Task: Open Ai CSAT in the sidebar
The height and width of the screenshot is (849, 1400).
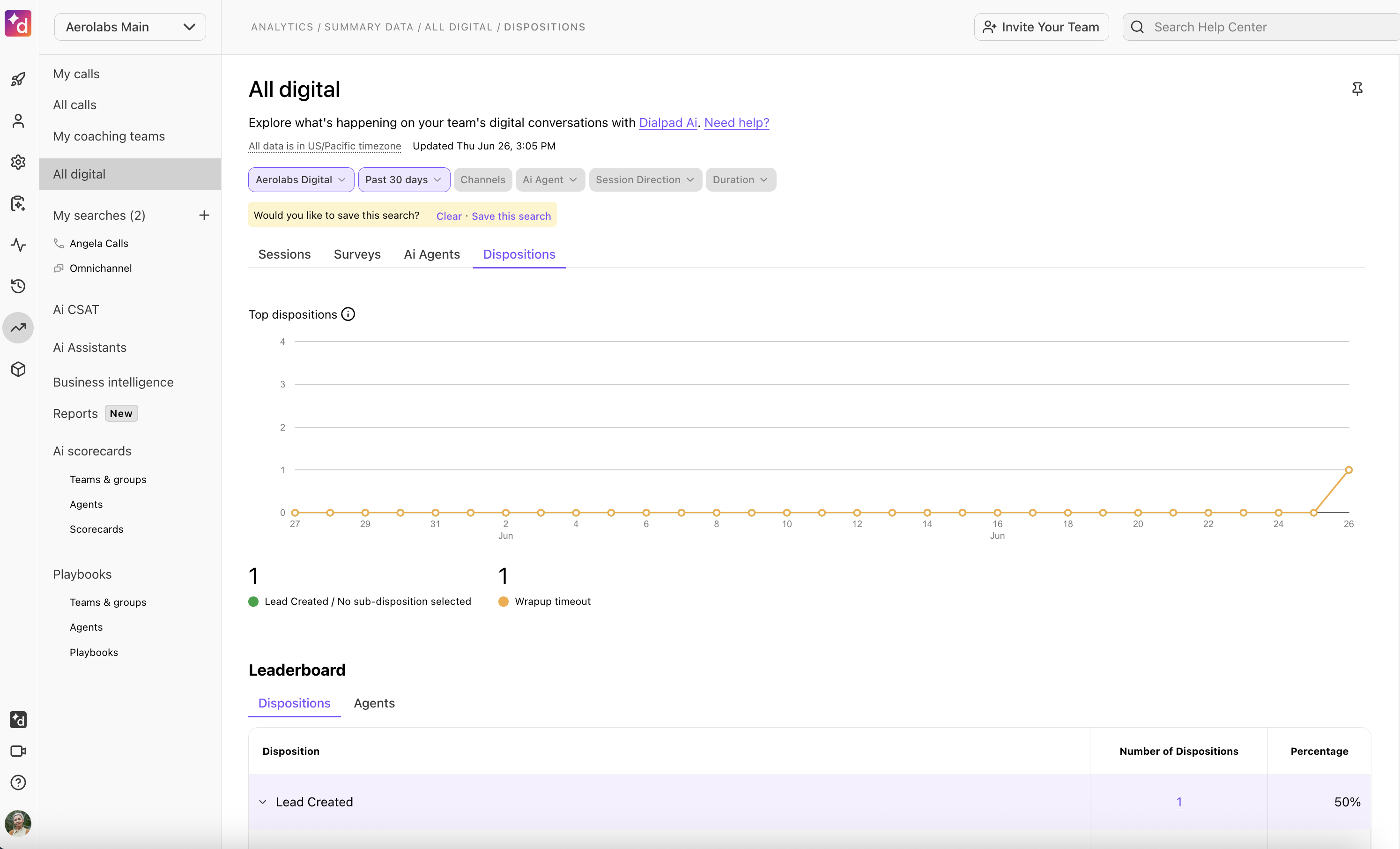Action: pyautogui.click(x=75, y=310)
